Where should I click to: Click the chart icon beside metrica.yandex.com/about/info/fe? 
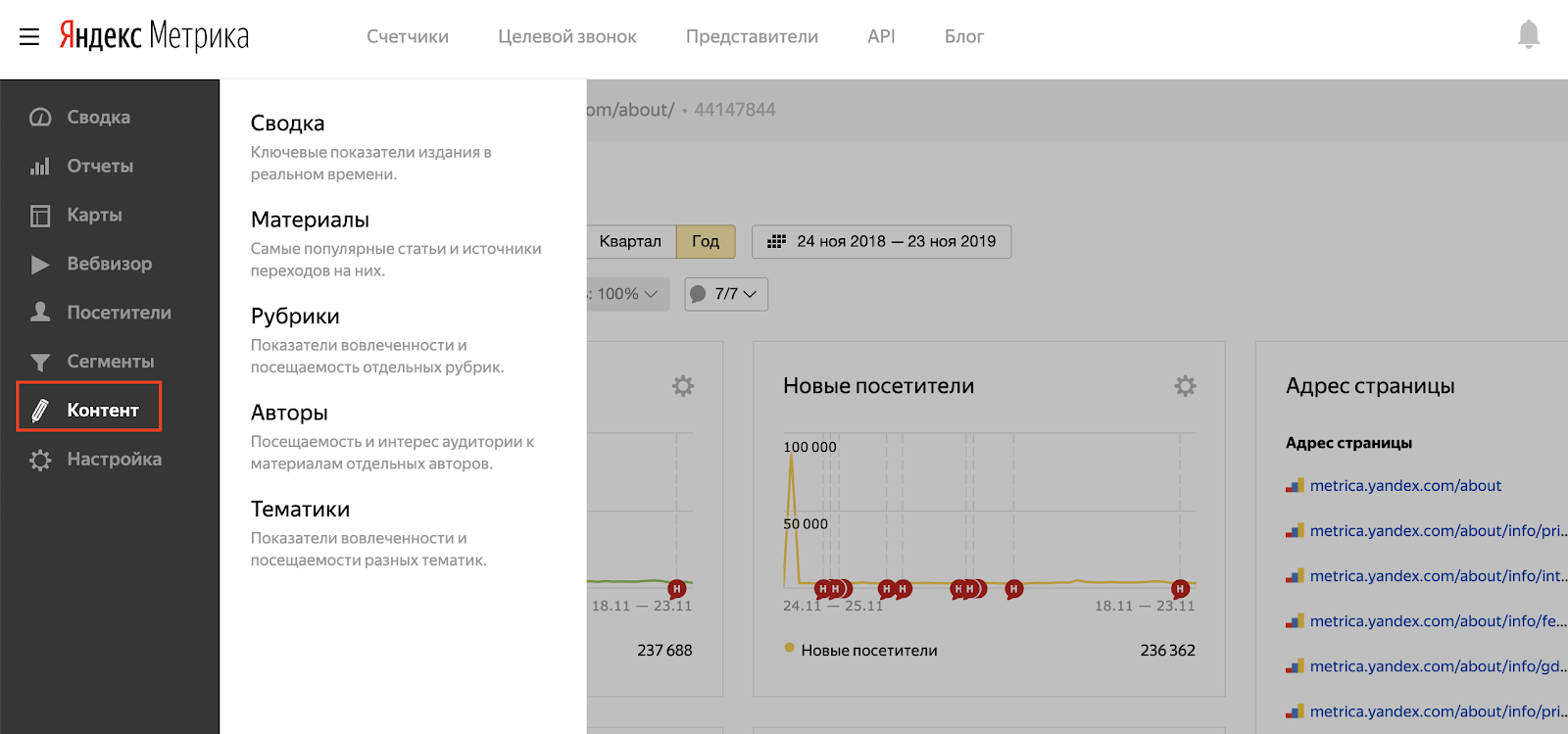pos(1295,621)
